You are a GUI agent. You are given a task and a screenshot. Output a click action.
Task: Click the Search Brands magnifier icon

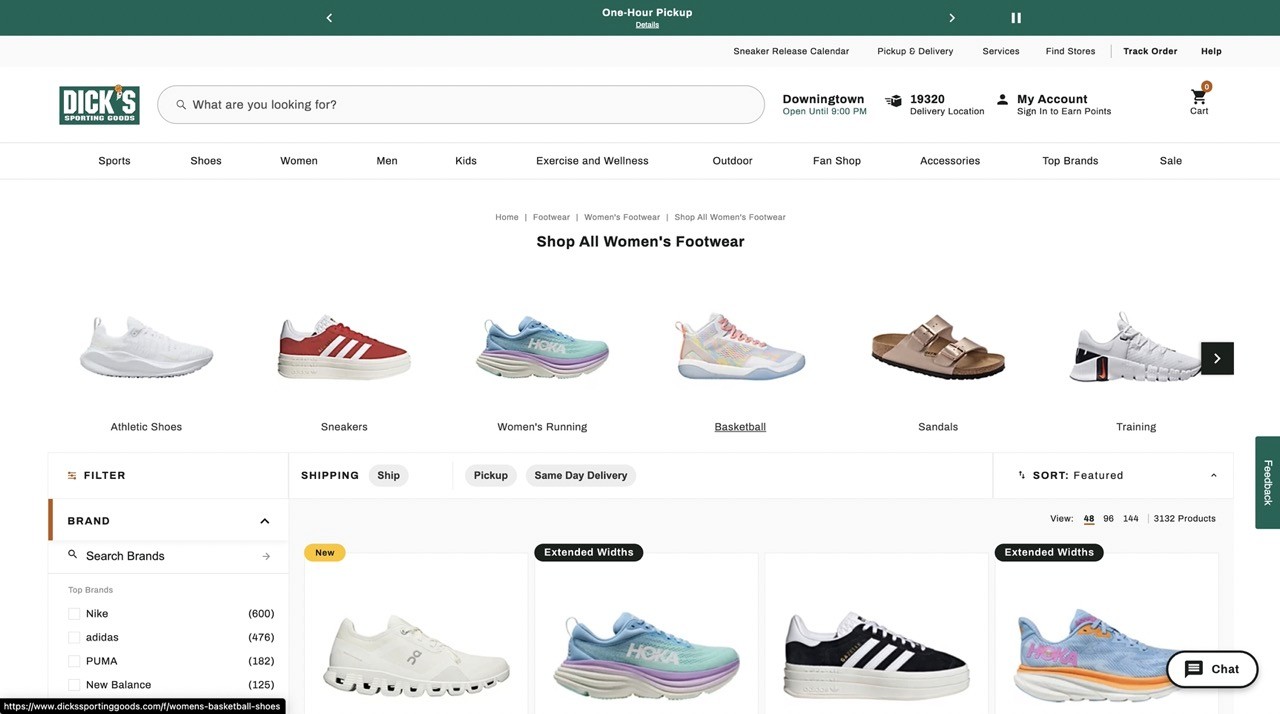click(x=72, y=554)
